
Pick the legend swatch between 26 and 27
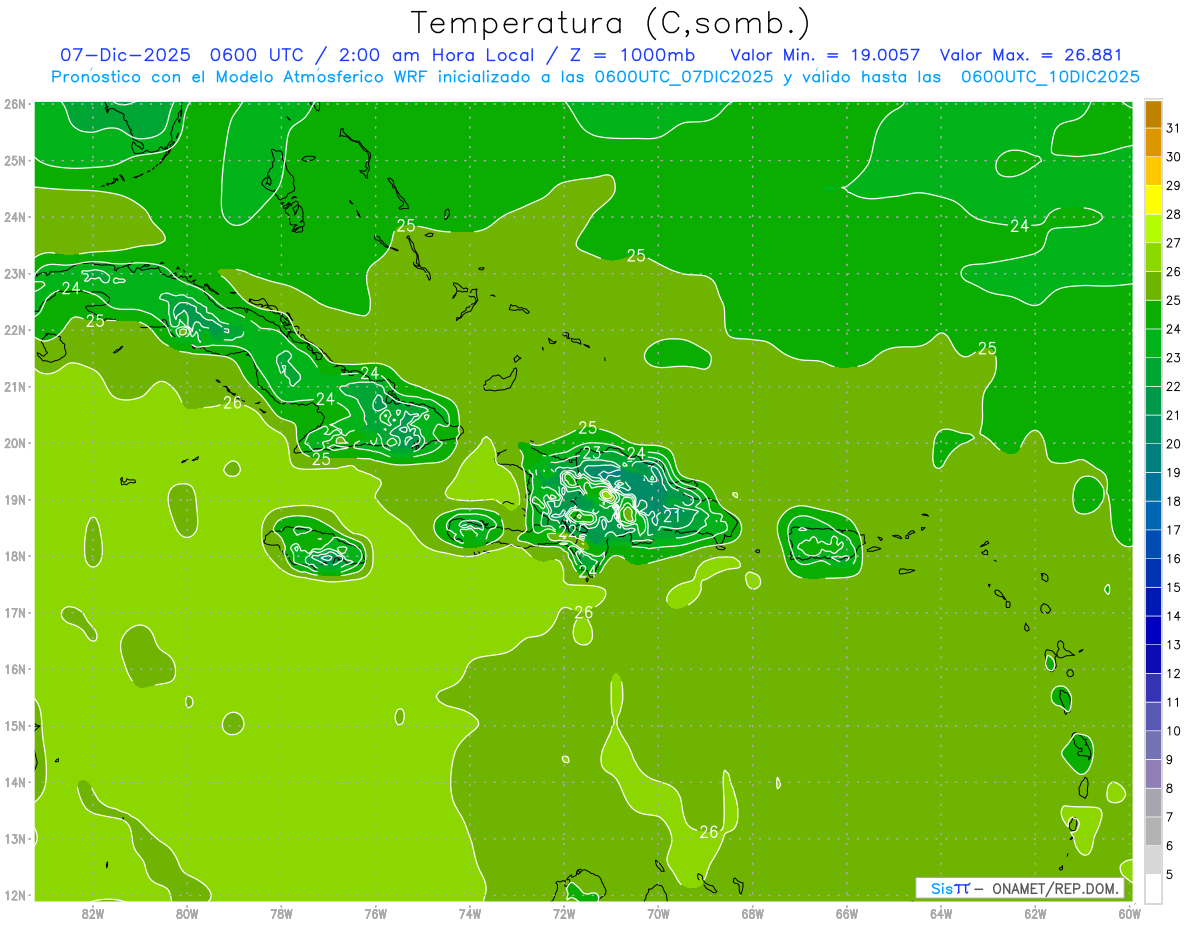click(x=1153, y=257)
